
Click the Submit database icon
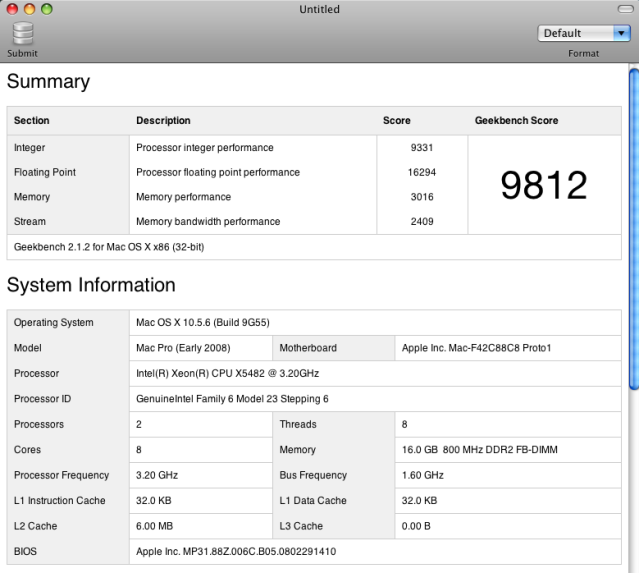[x=23, y=33]
